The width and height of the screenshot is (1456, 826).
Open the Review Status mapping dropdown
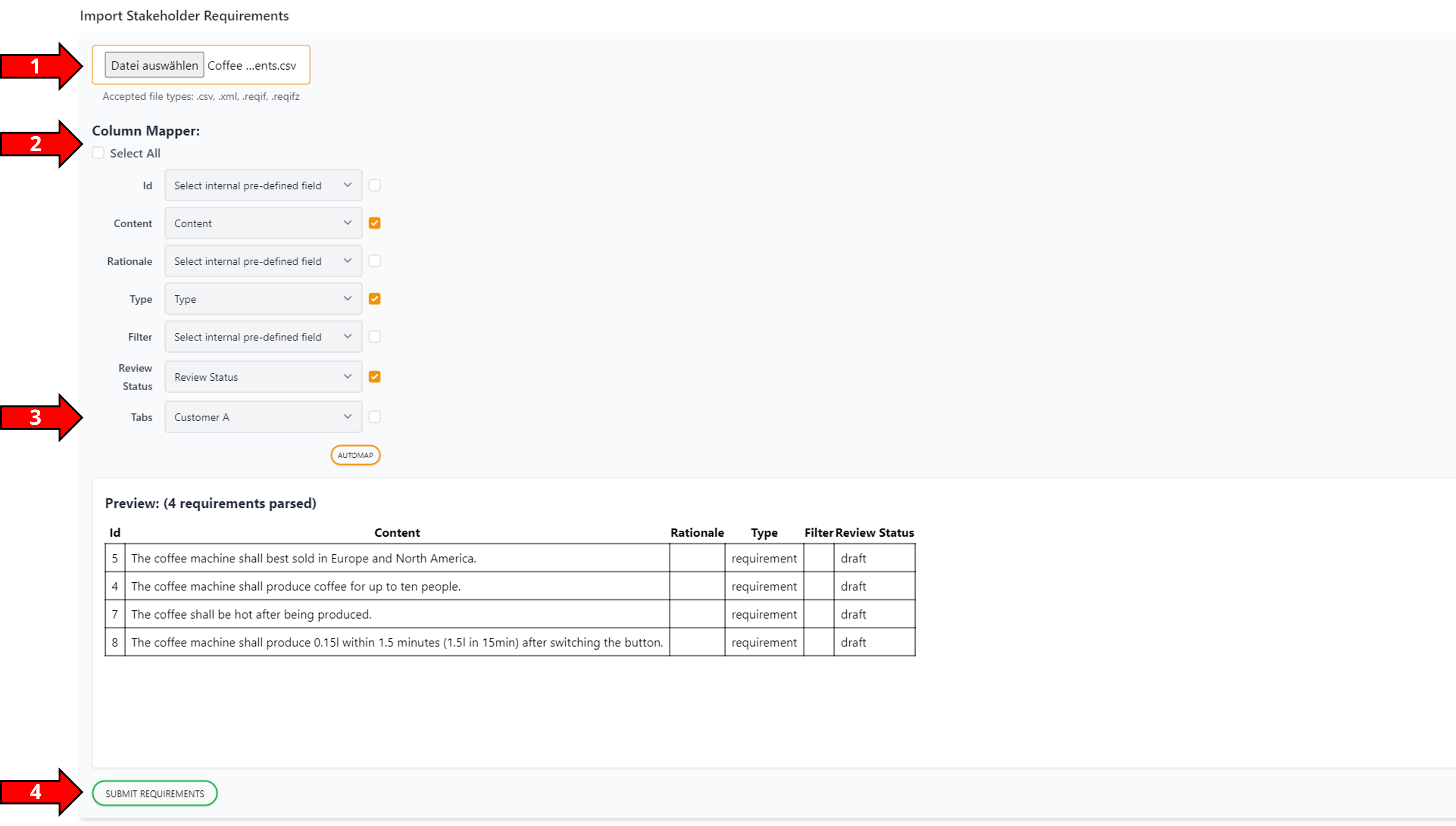pos(263,377)
